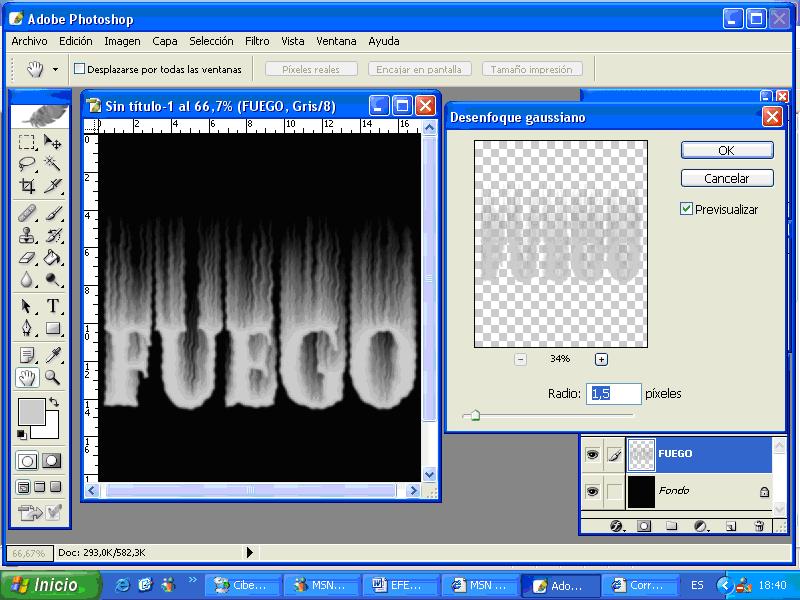Select the Crop tool

(x=28, y=186)
